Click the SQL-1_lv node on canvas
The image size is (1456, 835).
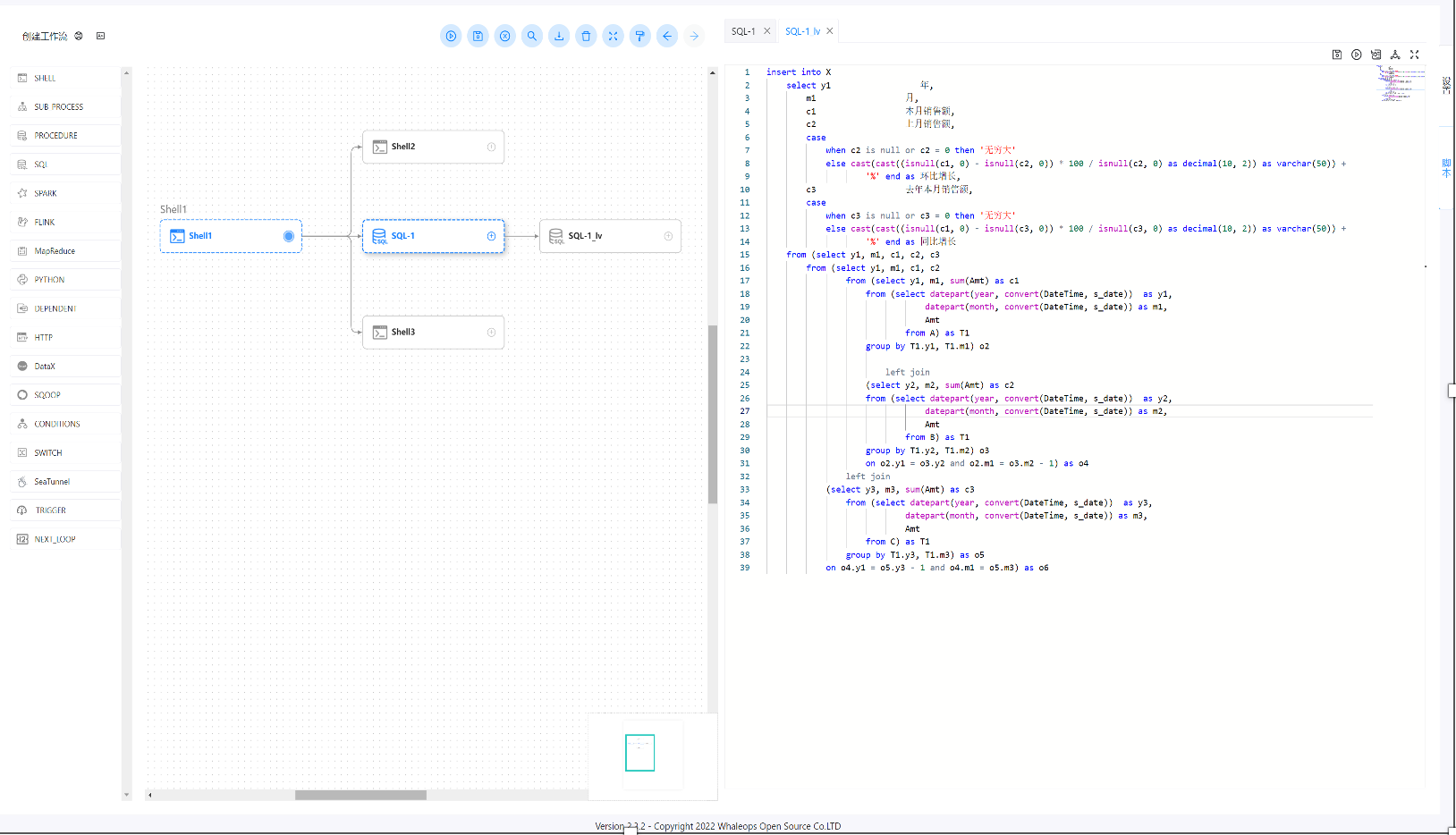coord(610,236)
